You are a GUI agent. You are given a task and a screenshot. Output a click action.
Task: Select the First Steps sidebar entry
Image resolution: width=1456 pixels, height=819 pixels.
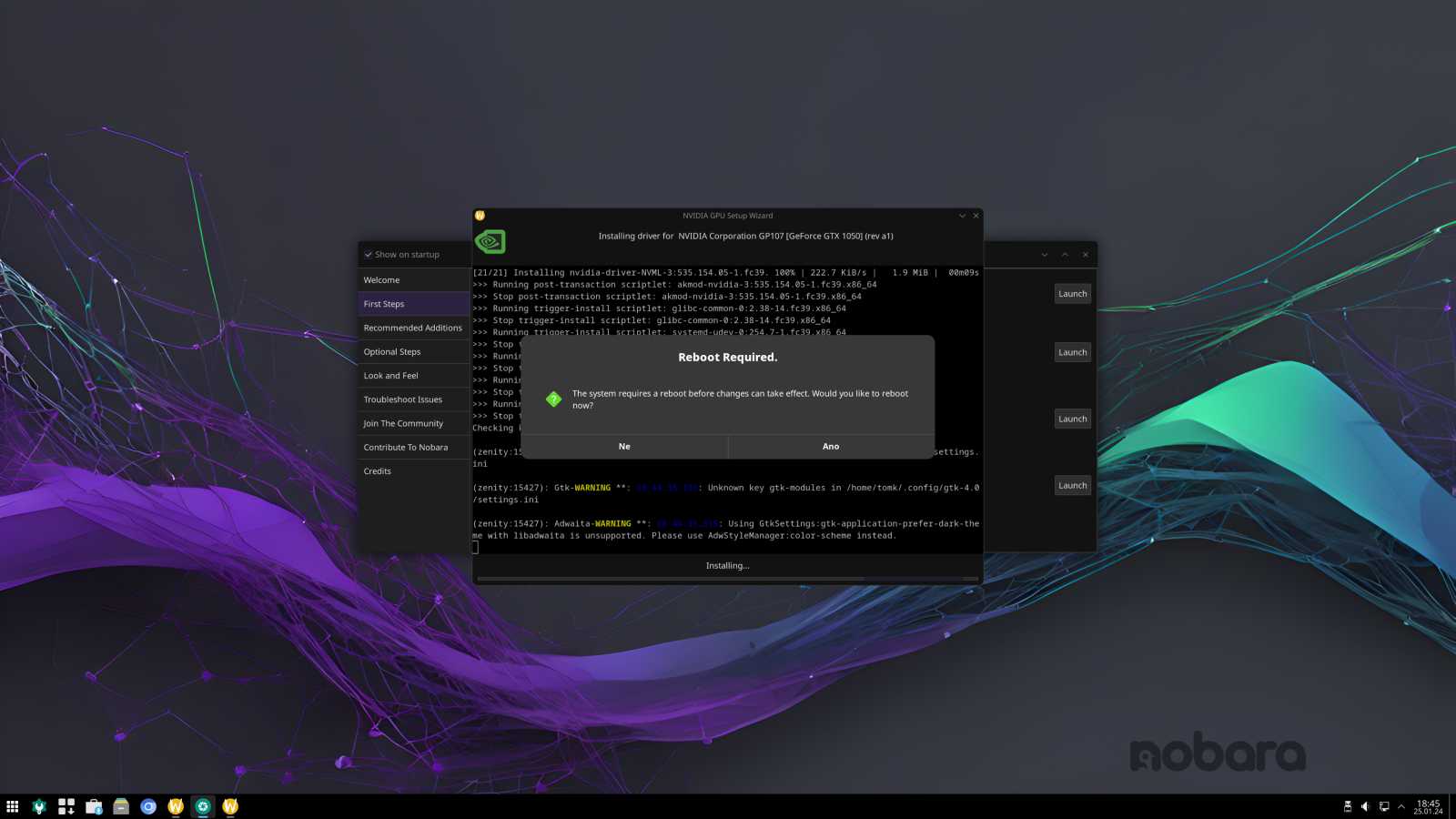(414, 304)
